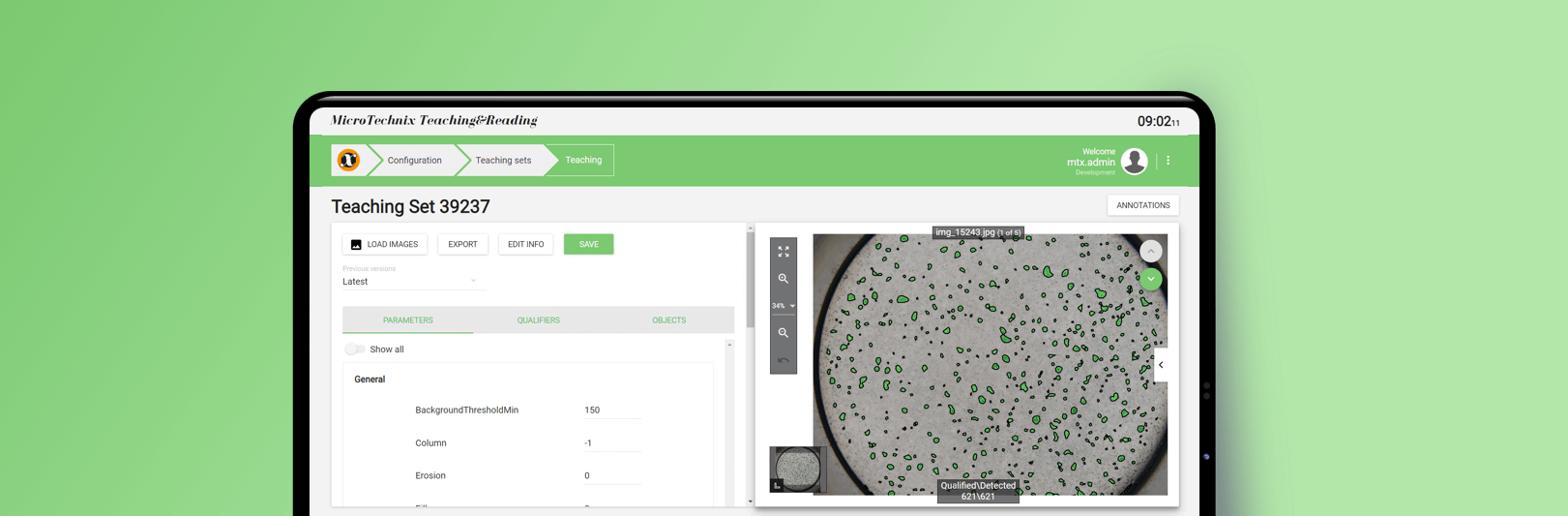Switch to the Qualifiers tab

(539, 320)
